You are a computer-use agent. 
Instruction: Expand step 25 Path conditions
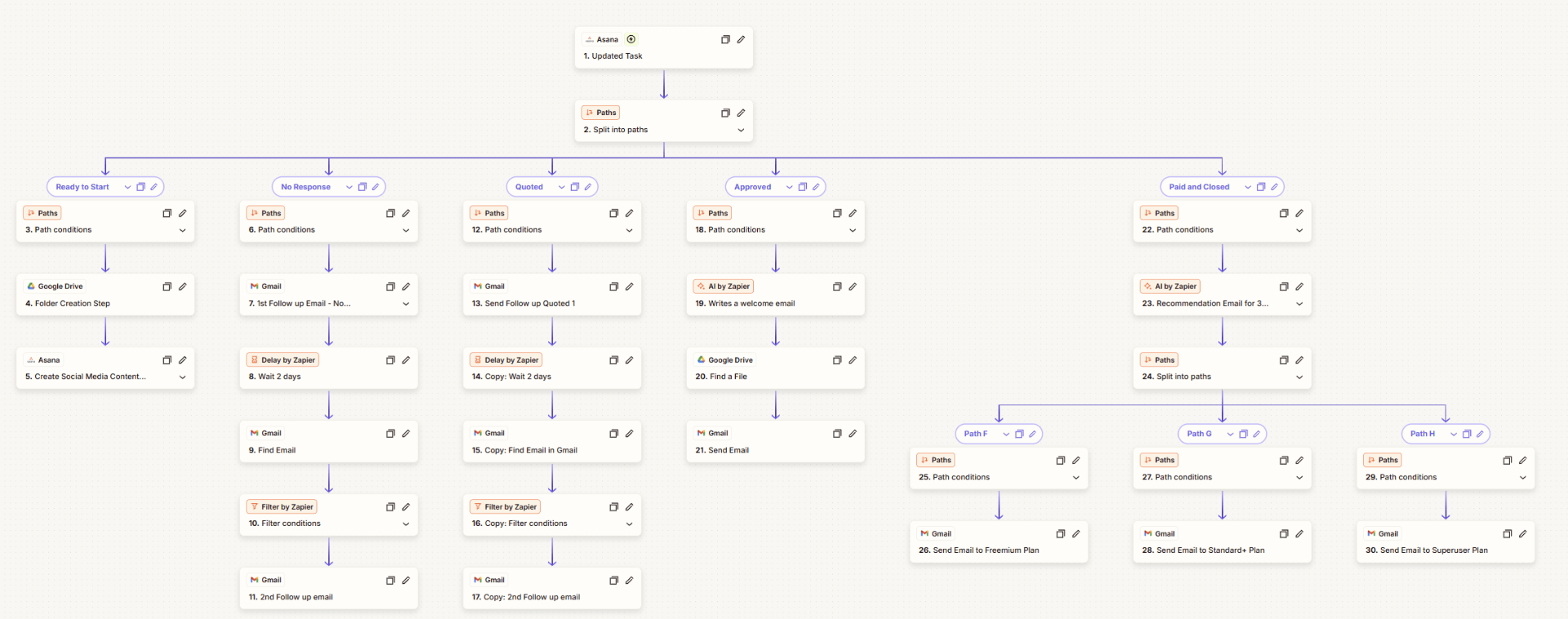coord(1076,478)
